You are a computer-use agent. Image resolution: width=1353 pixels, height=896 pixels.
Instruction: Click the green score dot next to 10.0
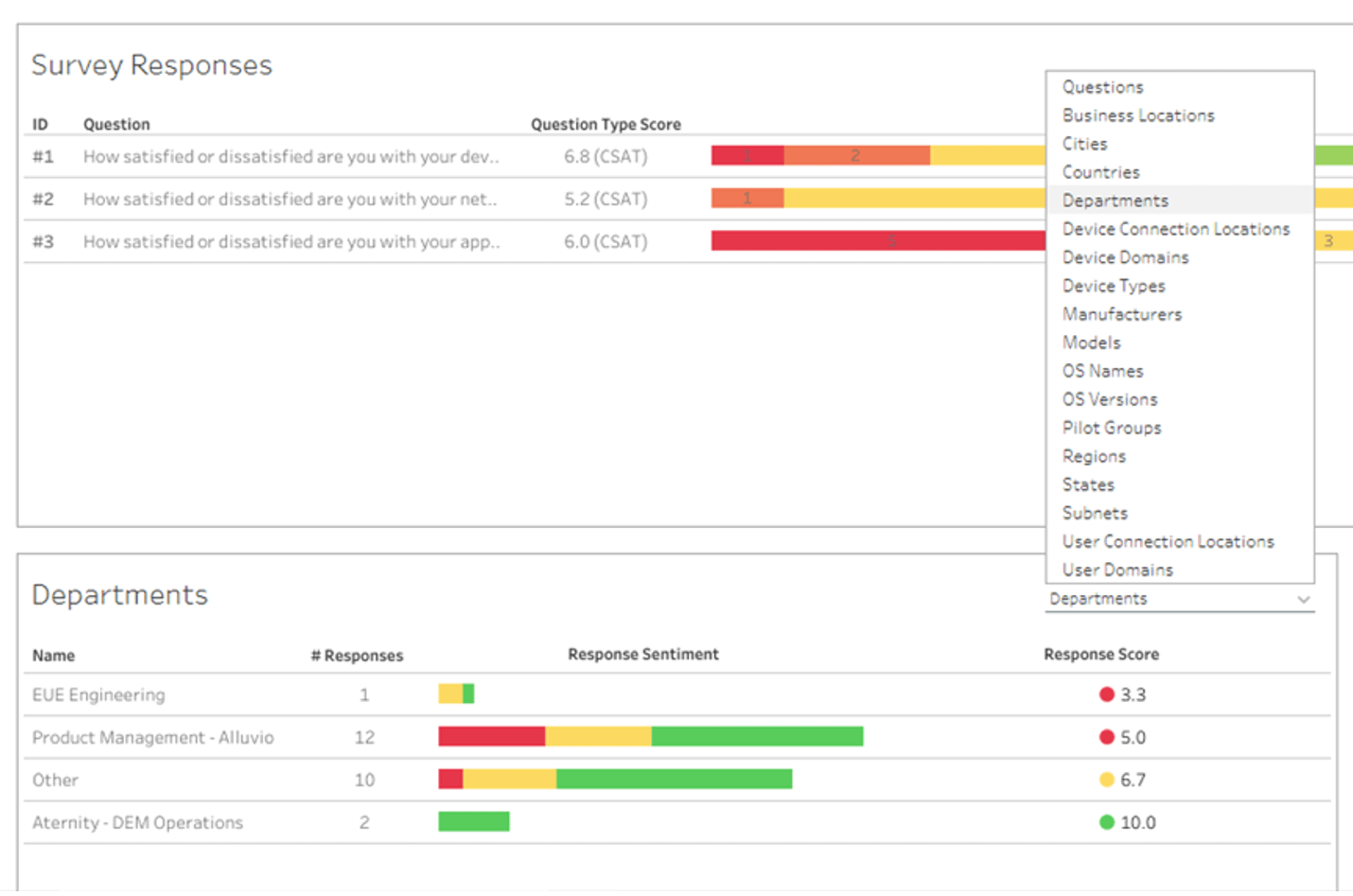pyautogui.click(x=1106, y=821)
